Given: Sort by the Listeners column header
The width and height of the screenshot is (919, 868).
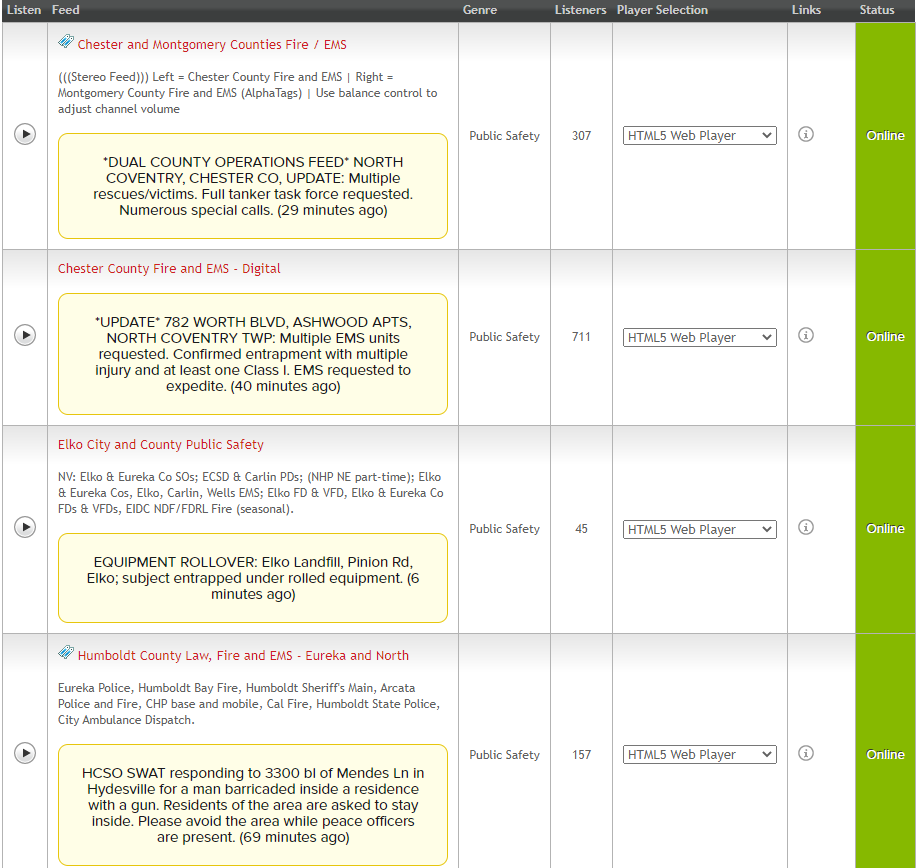Looking at the screenshot, I should pos(580,10).
